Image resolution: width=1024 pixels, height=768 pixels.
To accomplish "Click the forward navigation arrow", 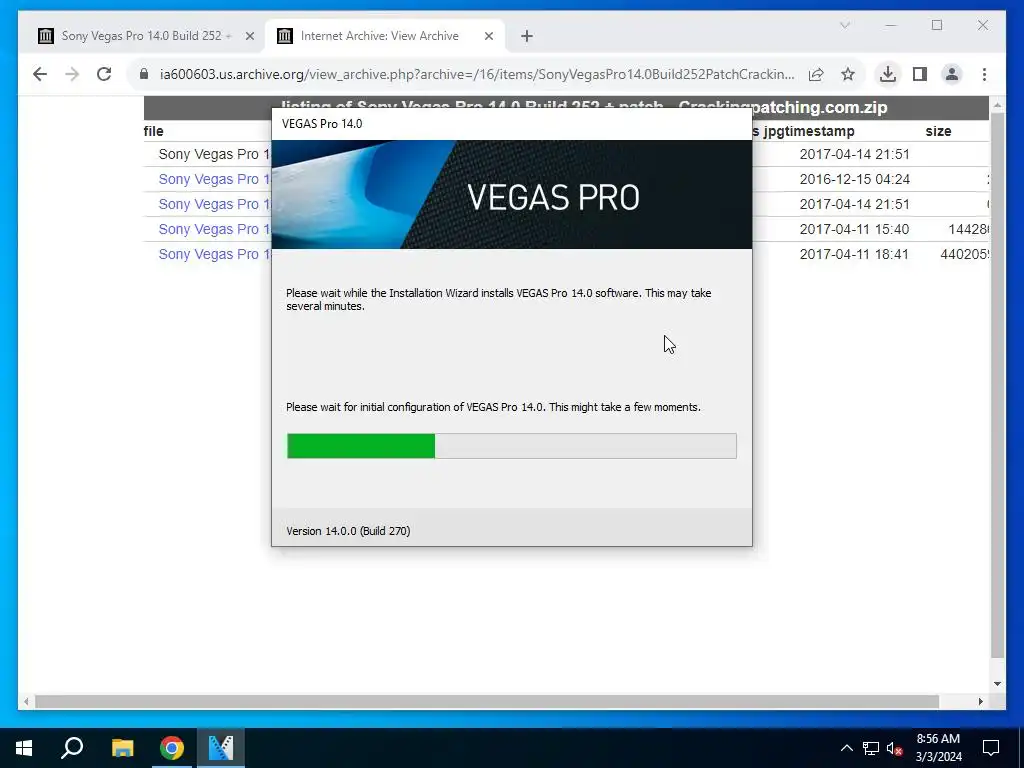I will 72,74.
